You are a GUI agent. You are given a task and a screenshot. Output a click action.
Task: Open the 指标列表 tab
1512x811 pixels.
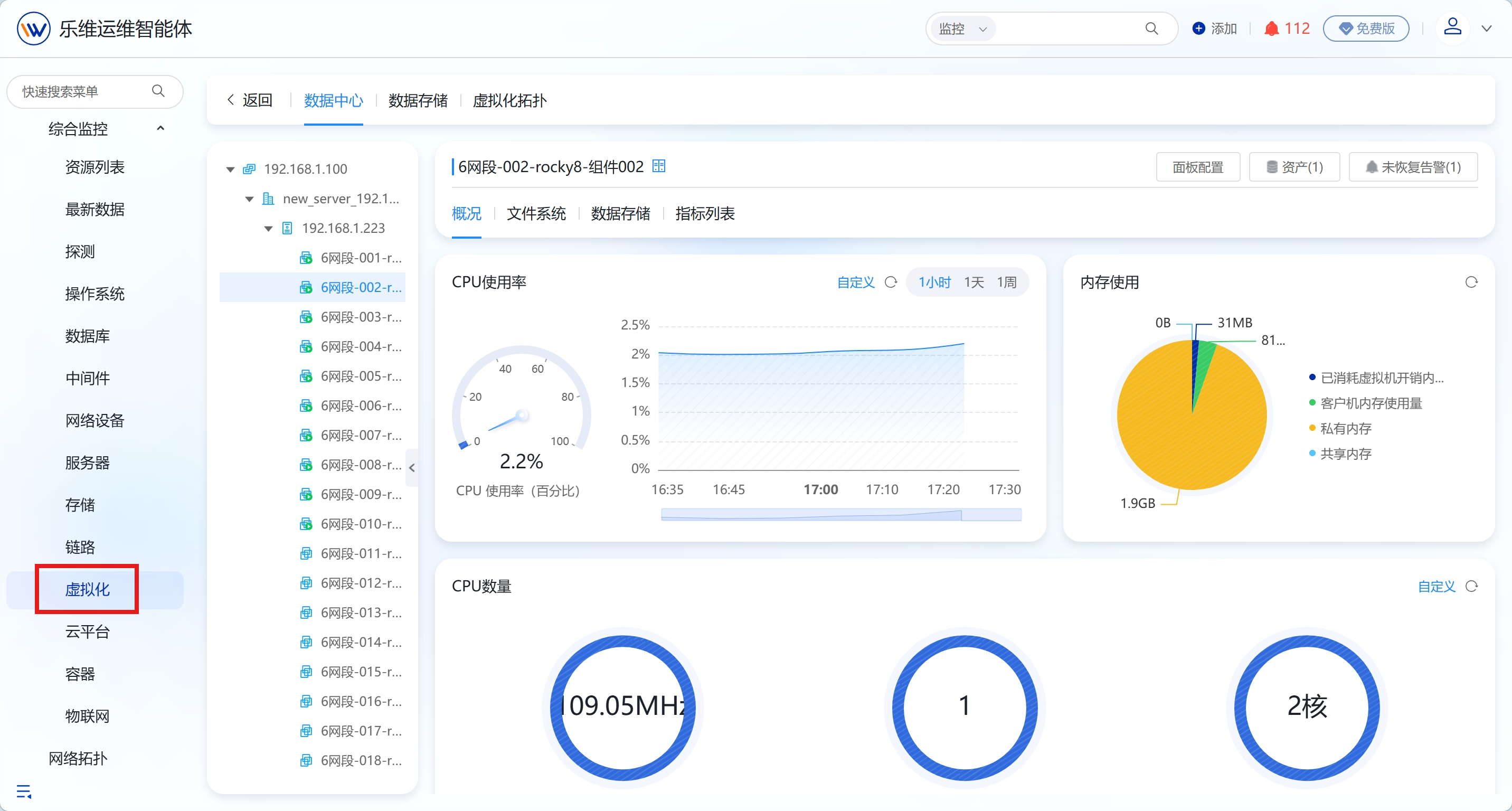[705, 213]
